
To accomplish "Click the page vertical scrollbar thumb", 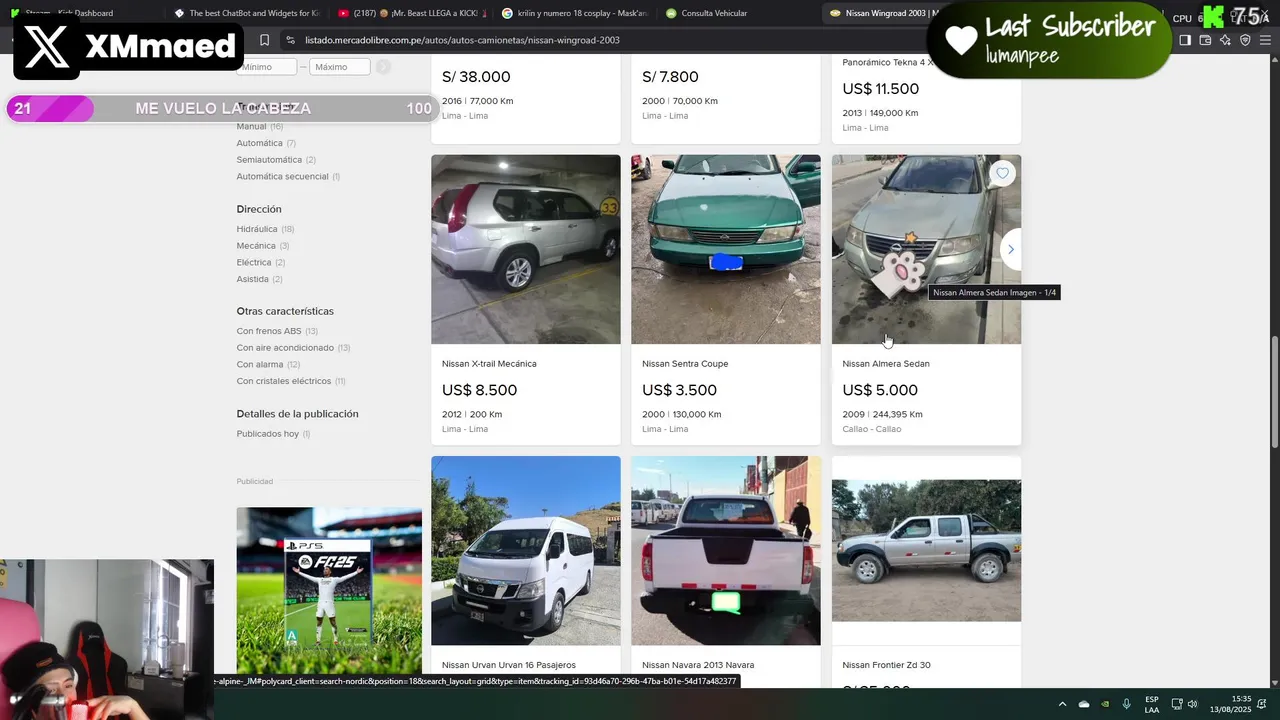I will tap(1274, 392).
